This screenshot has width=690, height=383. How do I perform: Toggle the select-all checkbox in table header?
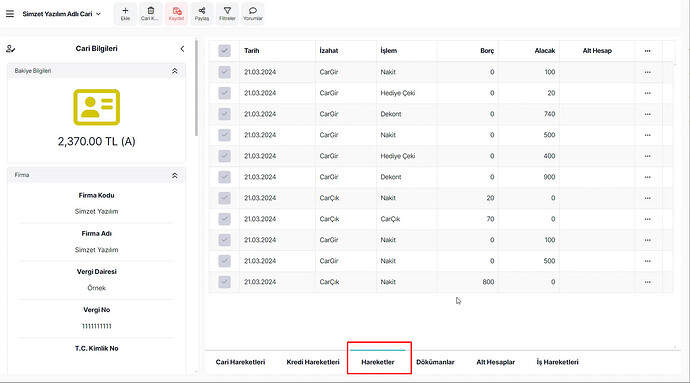point(224,51)
